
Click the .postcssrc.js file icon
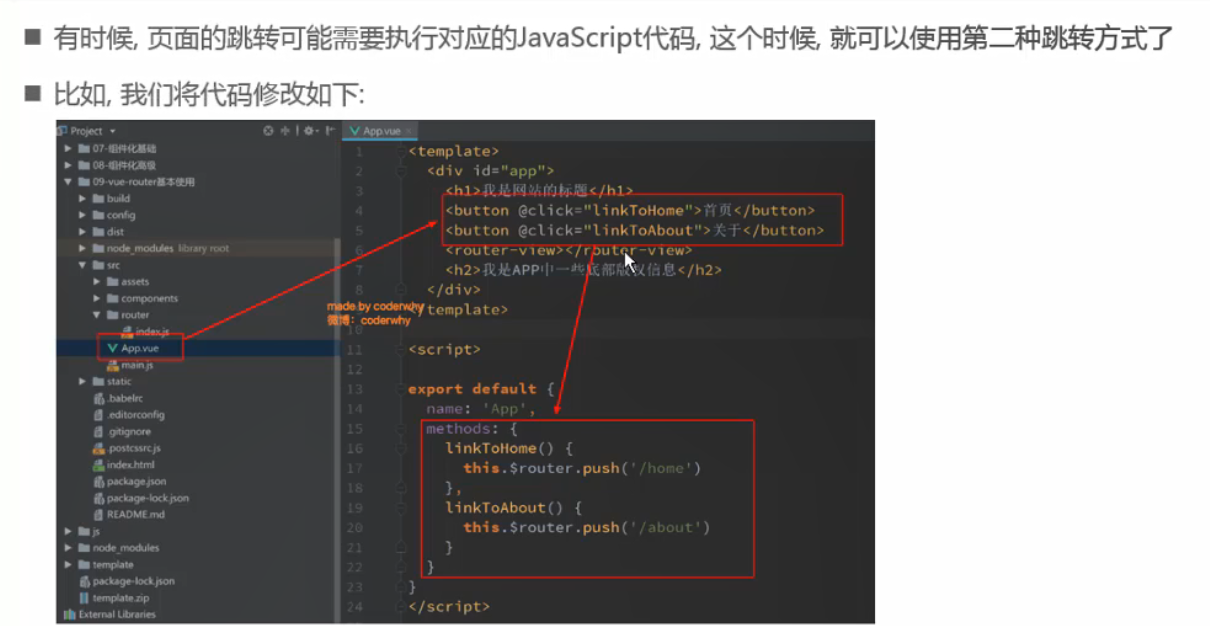click(x=98, y=448)
